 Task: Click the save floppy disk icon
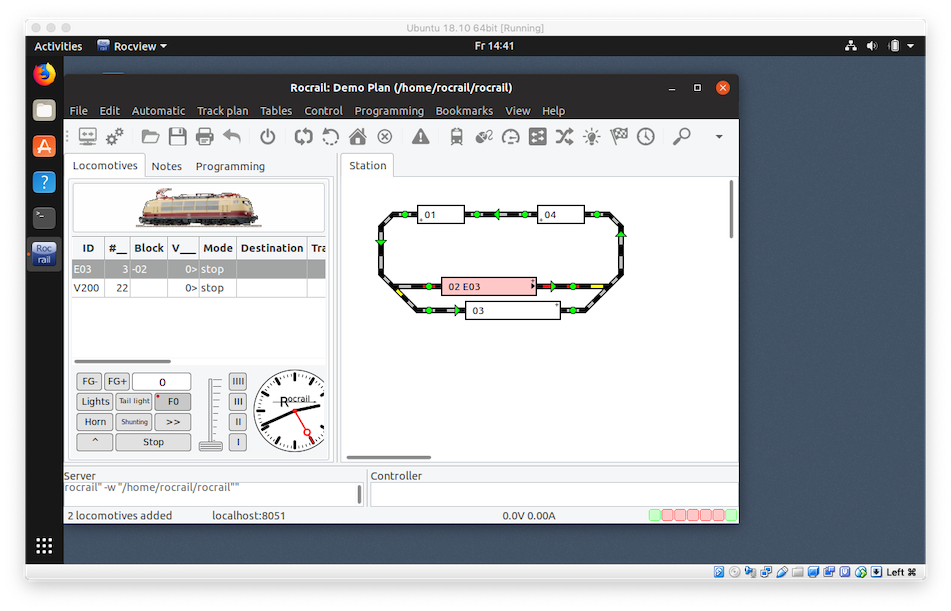(x=177, y=137)
